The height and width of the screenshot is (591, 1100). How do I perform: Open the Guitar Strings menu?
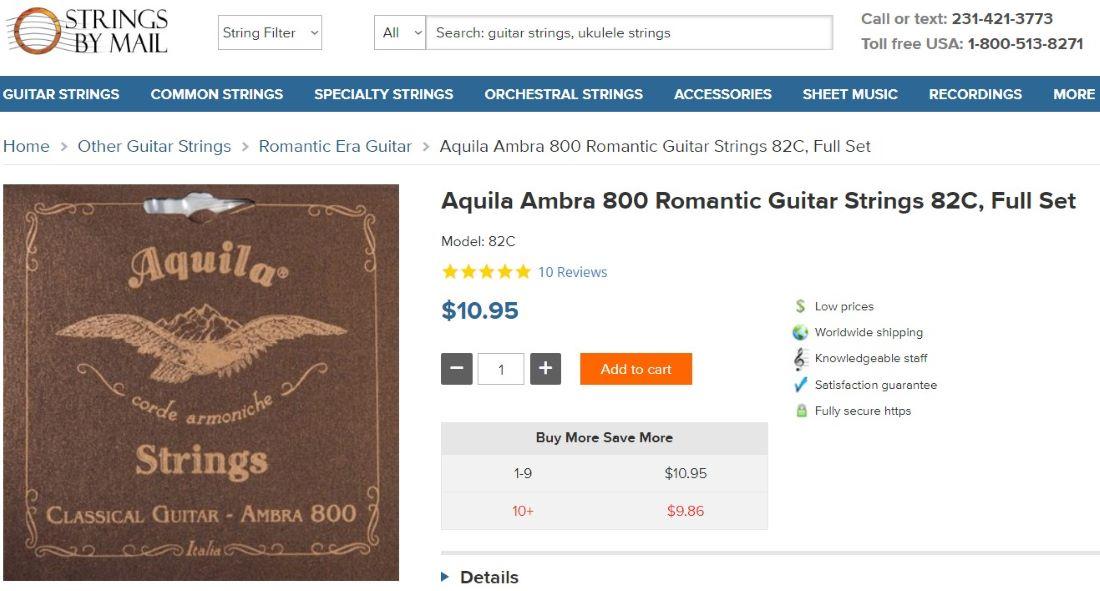61,94
